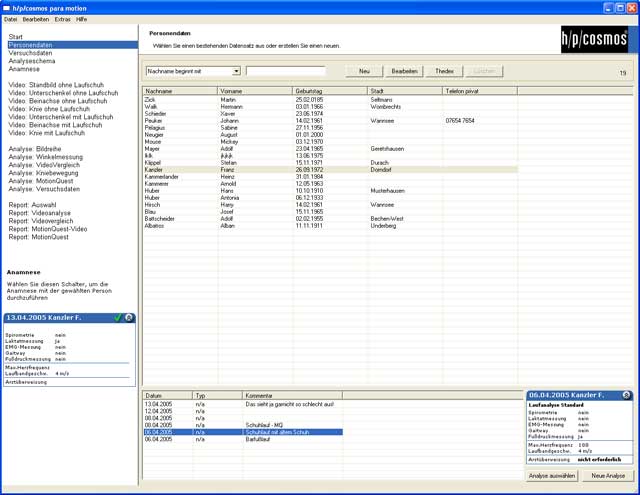640x495 pixels.
Task: Click the h/p/cosmos logo
Action: point(594,39)
